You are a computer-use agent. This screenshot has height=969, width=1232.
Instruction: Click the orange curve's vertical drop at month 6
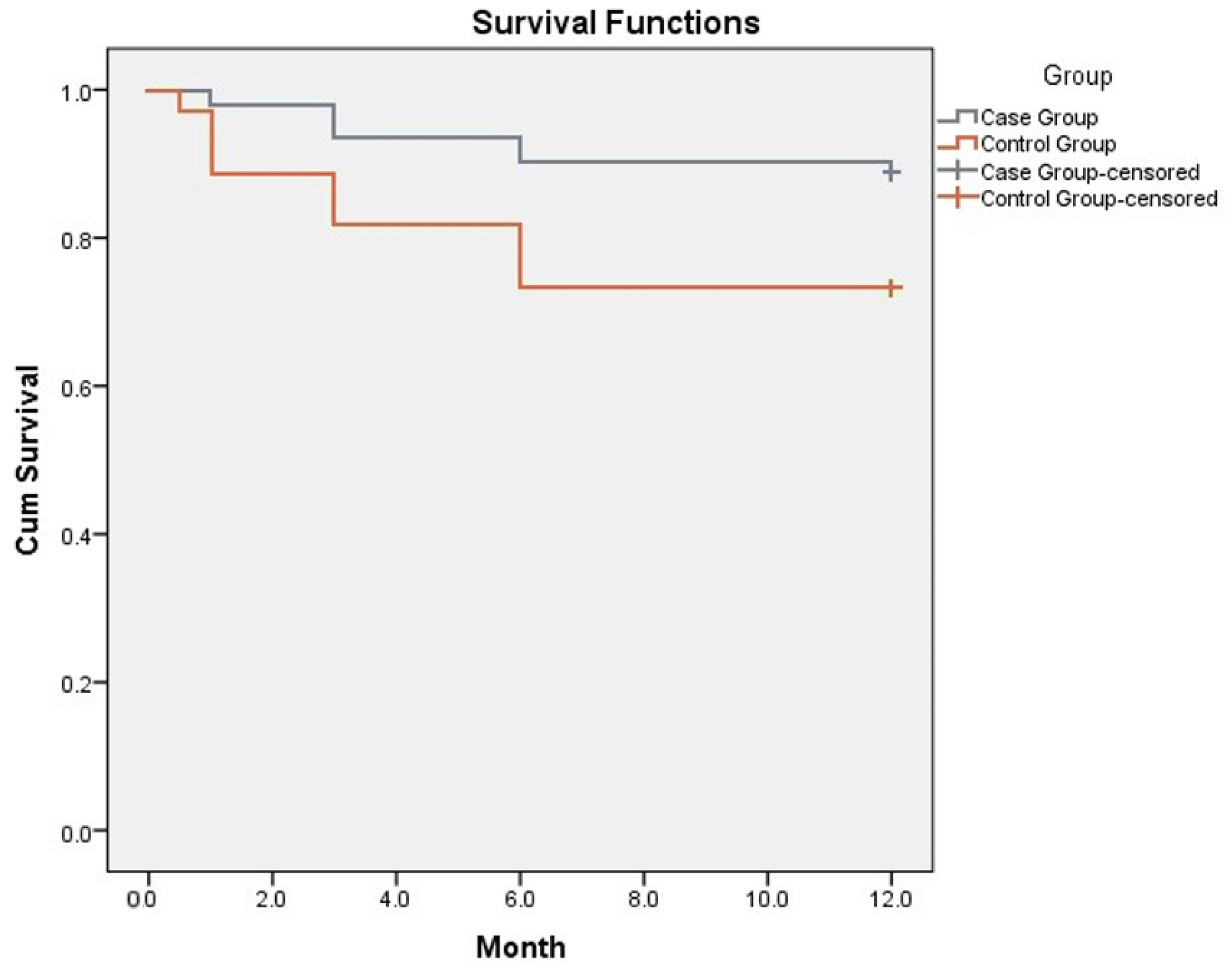[520, 256]
